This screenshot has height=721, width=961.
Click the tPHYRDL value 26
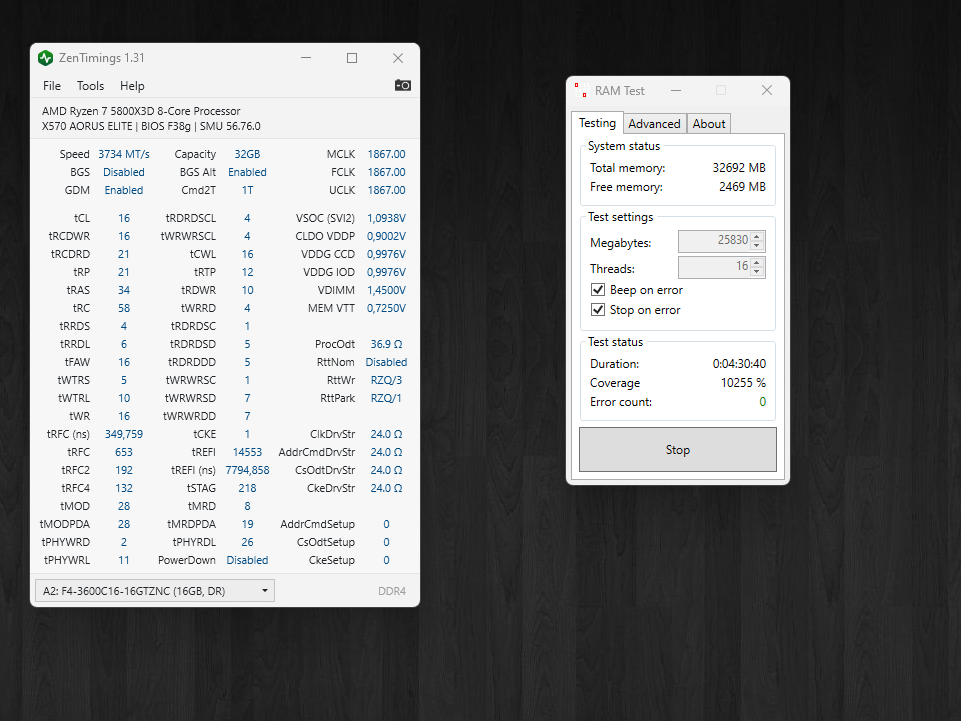(247, 542)
